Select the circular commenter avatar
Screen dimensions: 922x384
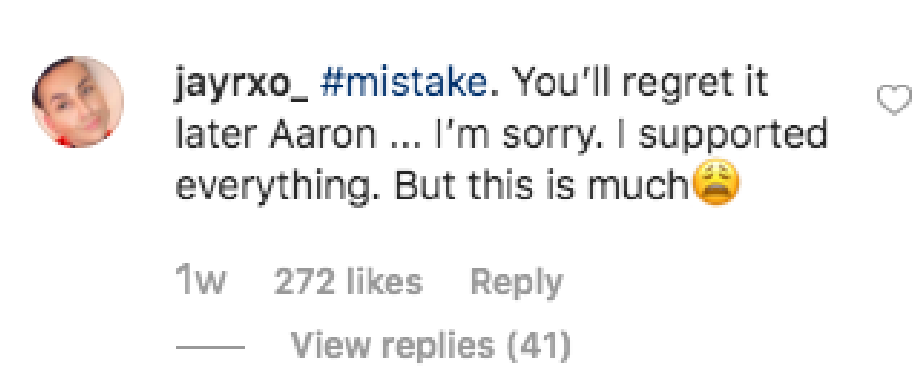tap(78, 102)
